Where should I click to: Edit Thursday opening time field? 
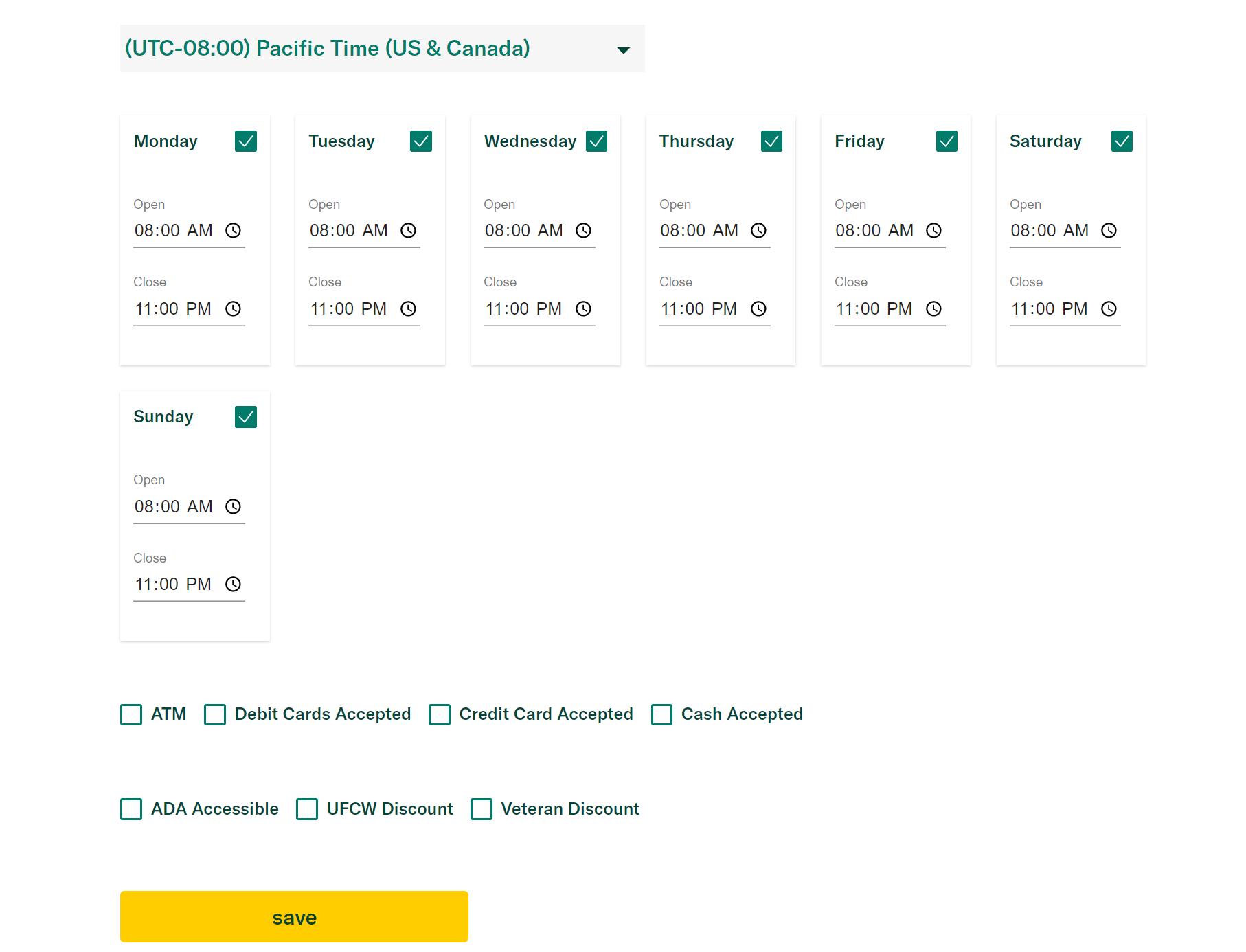click(x=715, y=231)
